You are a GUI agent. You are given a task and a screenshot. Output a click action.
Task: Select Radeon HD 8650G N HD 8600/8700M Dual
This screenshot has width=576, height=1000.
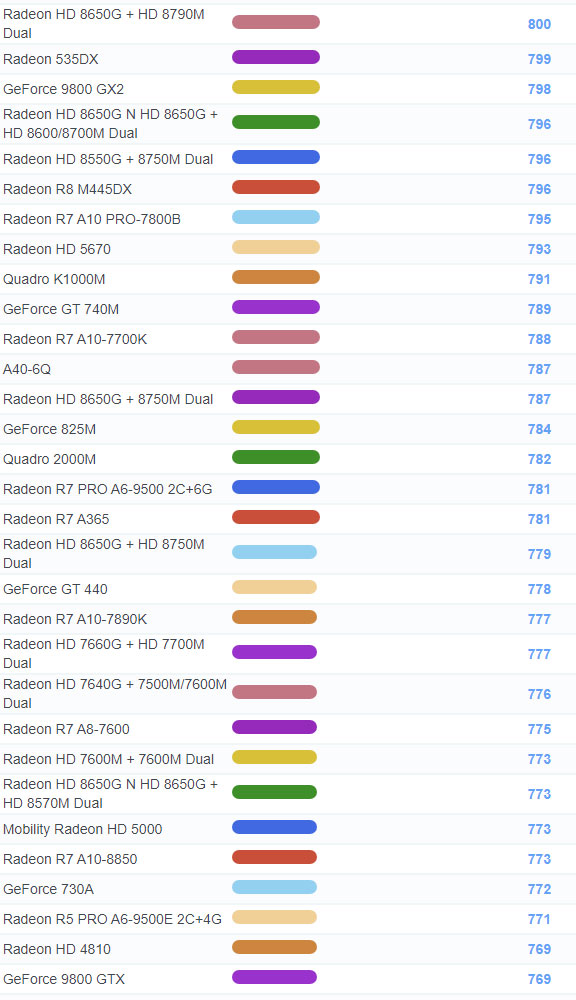(110, 124)
